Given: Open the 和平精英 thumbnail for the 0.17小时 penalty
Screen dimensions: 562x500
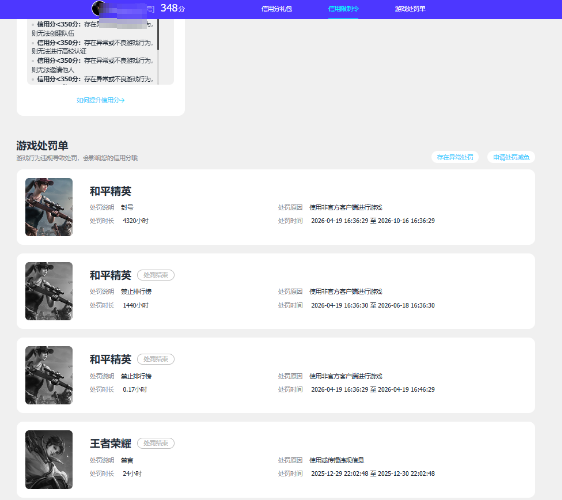Looking at the screenshot, I should pos(49,375).
